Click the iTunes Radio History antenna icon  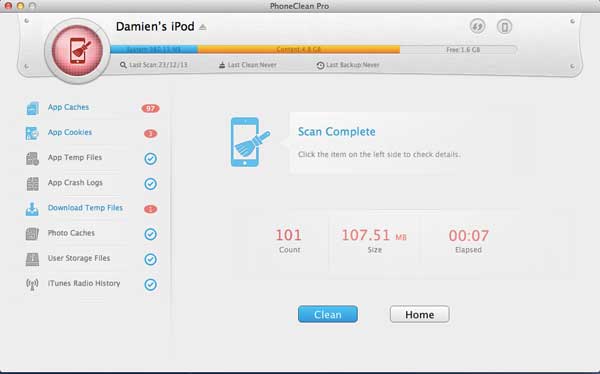[x=32, y=284]
